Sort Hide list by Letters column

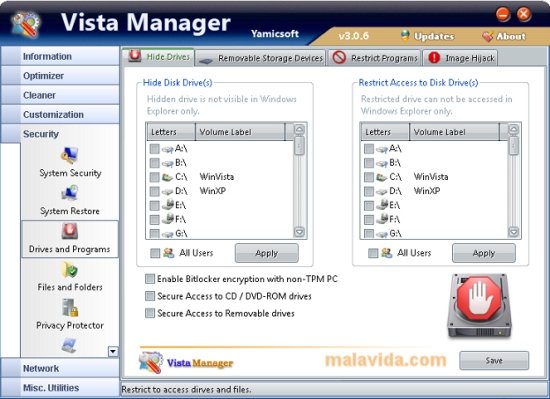[171, 132]
